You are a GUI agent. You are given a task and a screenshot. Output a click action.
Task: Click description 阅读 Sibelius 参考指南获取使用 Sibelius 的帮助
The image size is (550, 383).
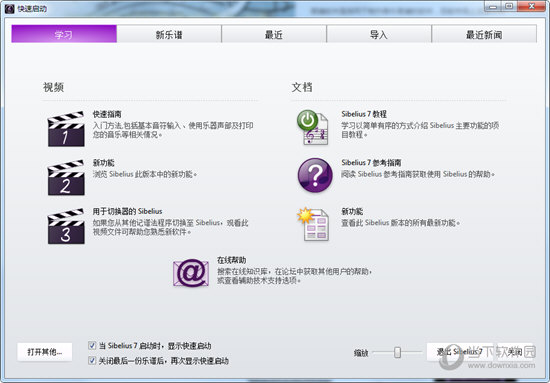[x=418, y=174]
